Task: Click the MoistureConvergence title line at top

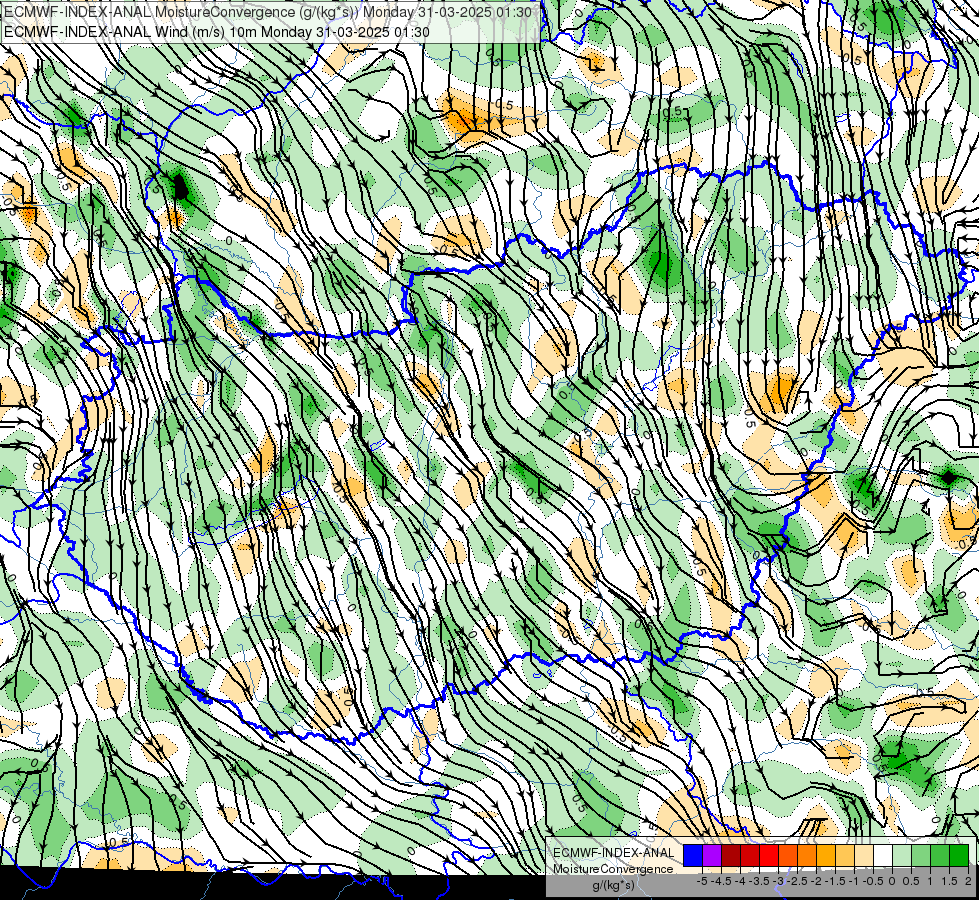Action: (268, 12)
